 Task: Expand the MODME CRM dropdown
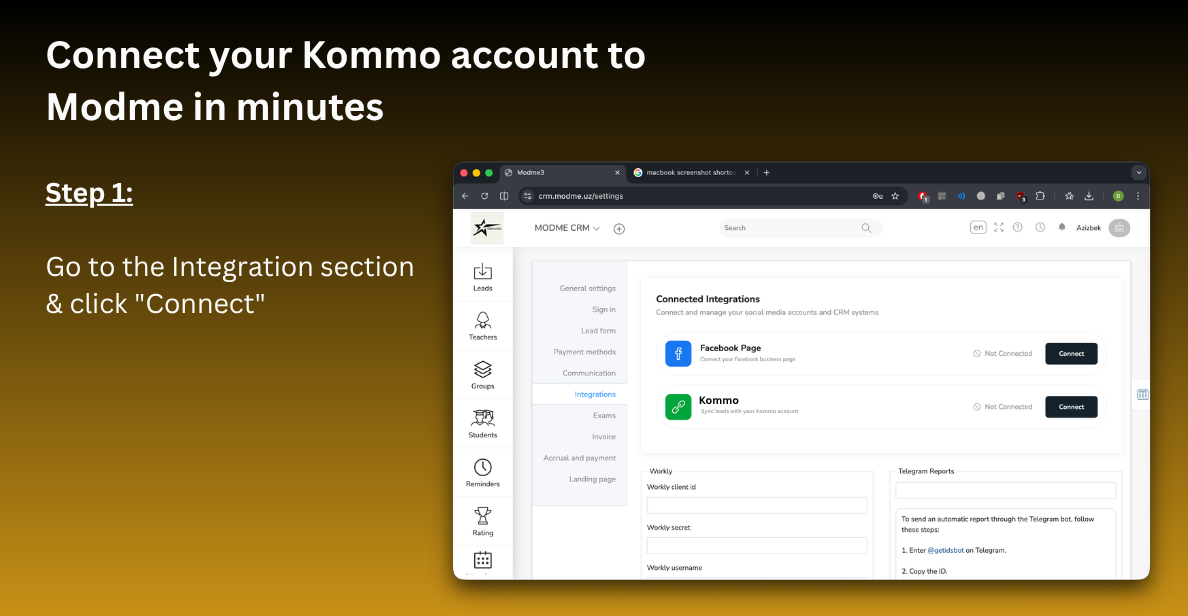coord(567,228)
